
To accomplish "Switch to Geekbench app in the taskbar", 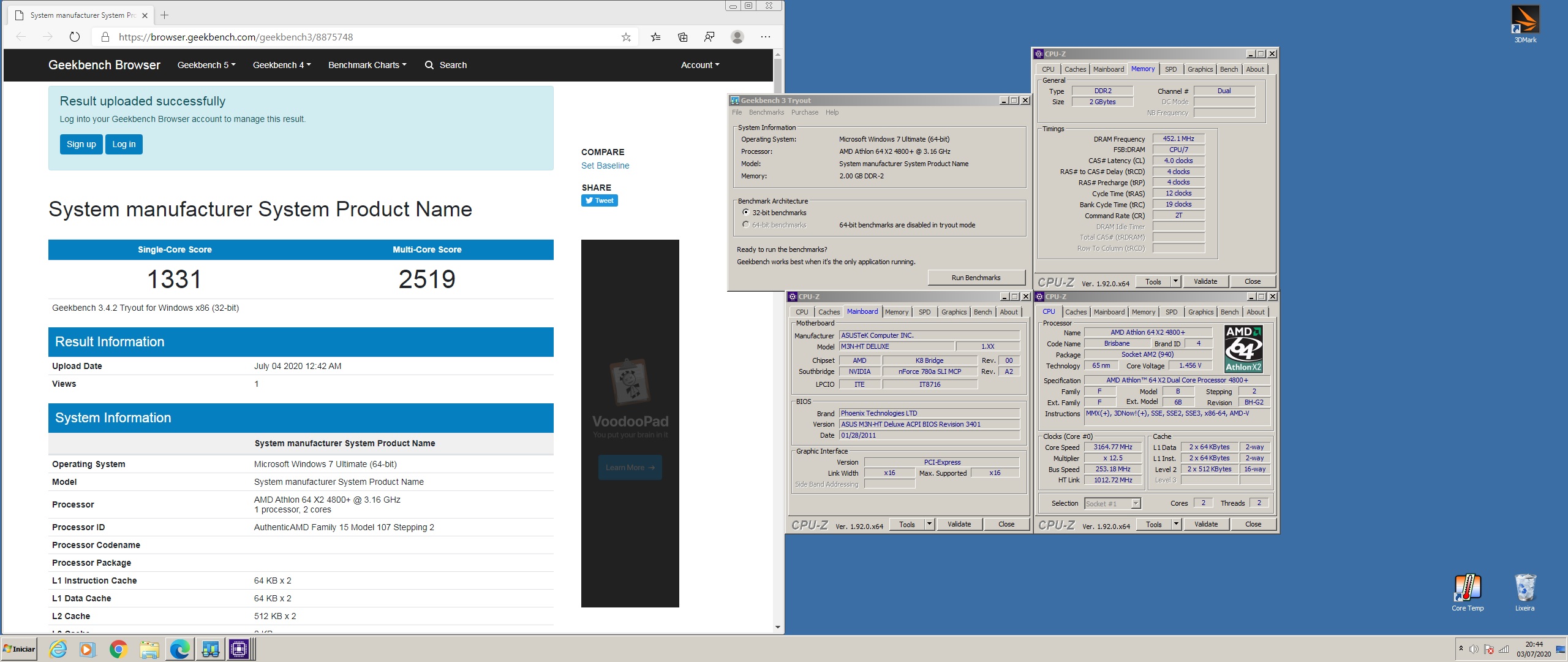I will [210, 649].
